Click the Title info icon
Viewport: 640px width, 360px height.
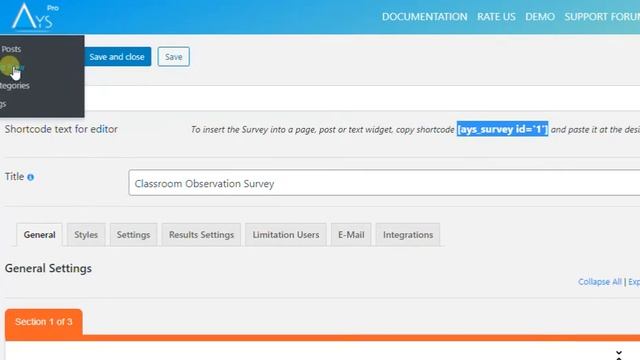31,177
